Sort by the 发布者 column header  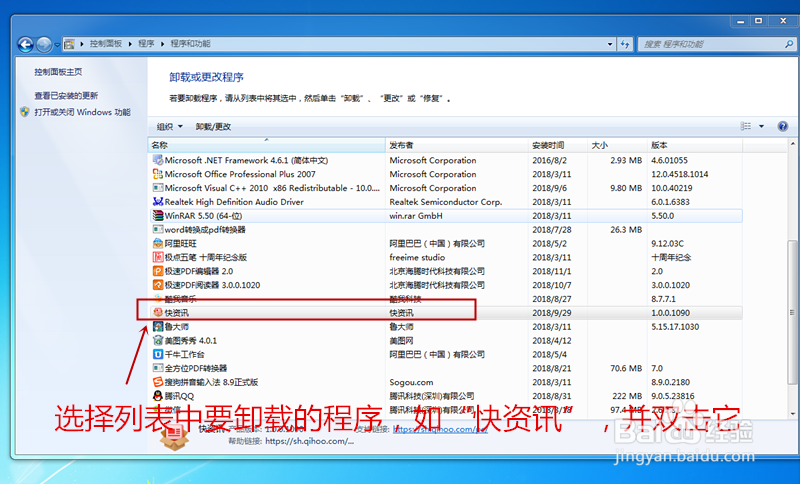click(x=457, y=145)
